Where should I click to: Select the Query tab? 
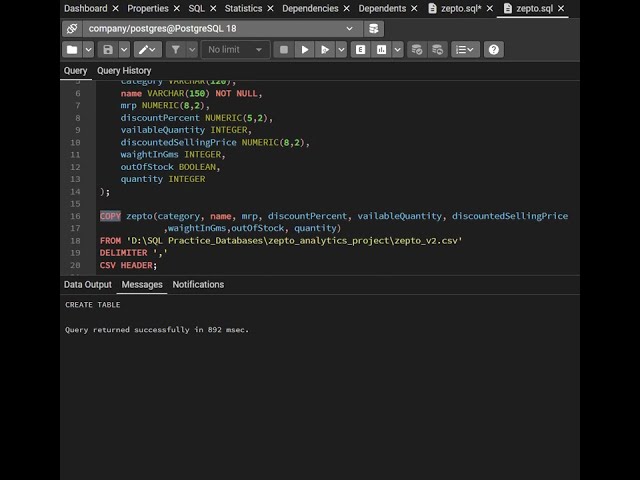pos(76,71)
